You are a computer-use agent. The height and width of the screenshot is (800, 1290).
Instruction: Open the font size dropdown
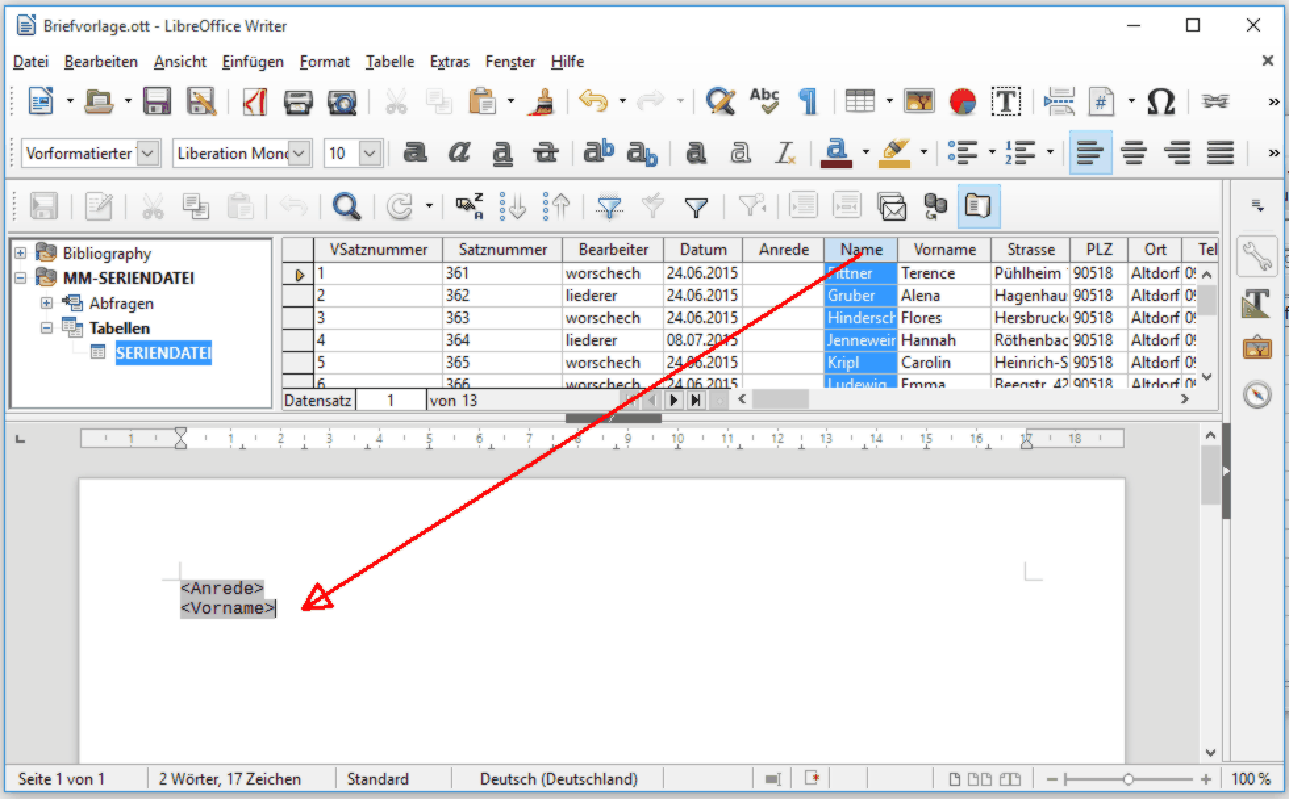(x=370, y=153)
